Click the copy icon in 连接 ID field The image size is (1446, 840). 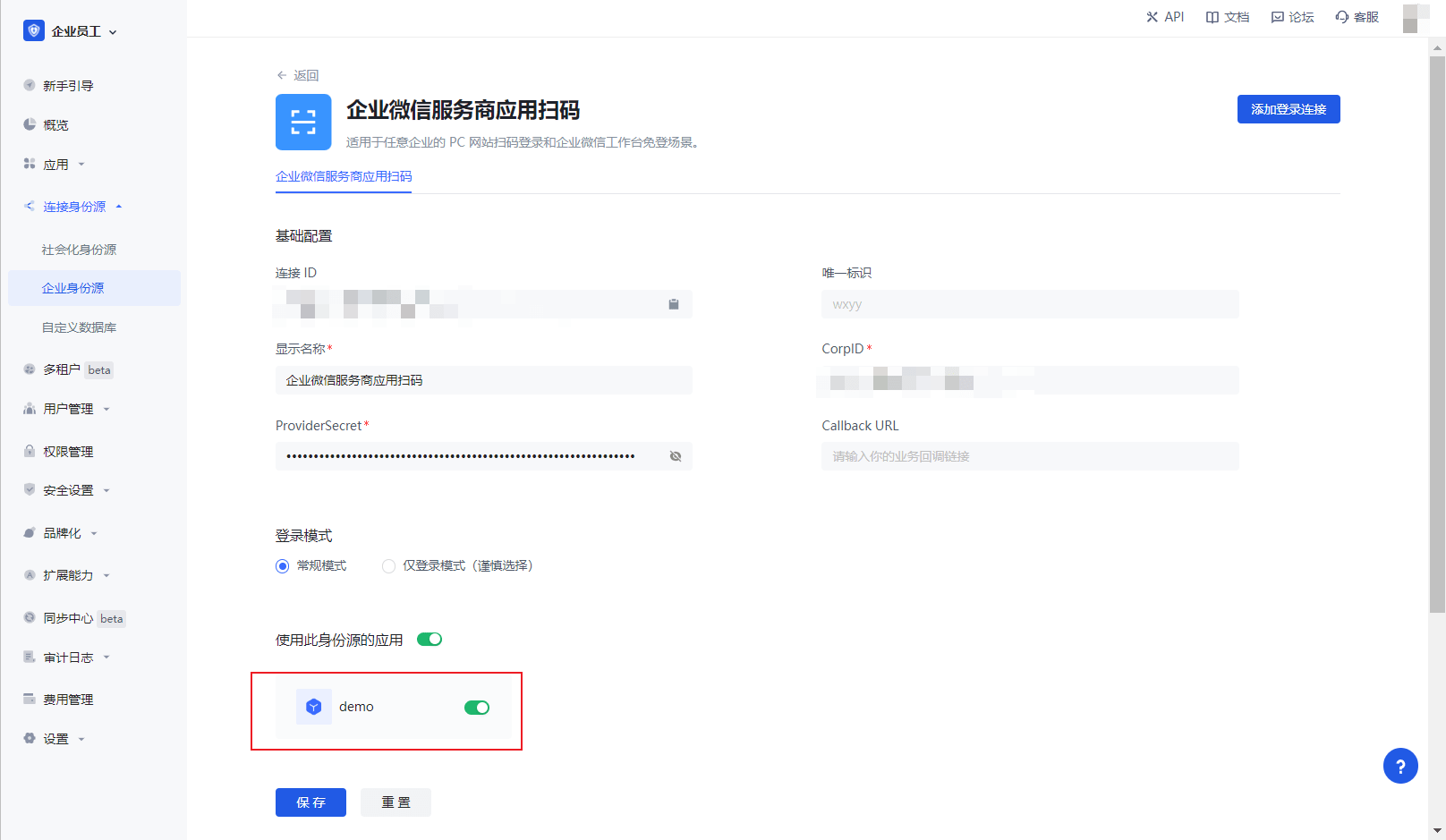[x=674, y=304]
